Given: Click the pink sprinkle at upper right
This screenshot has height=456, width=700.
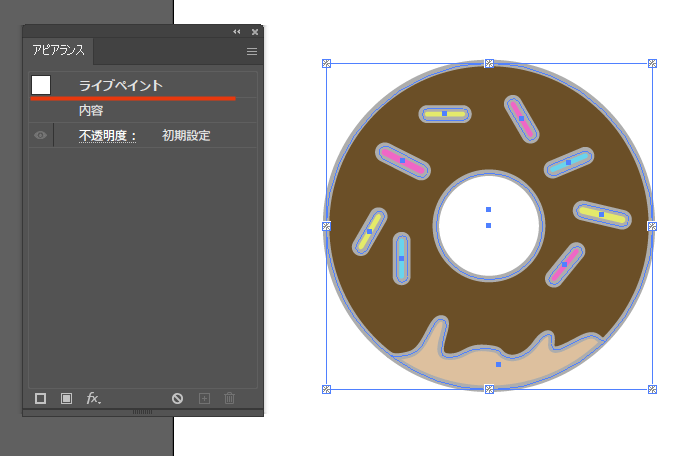Looking at the screenshot, I should [521, 119].
